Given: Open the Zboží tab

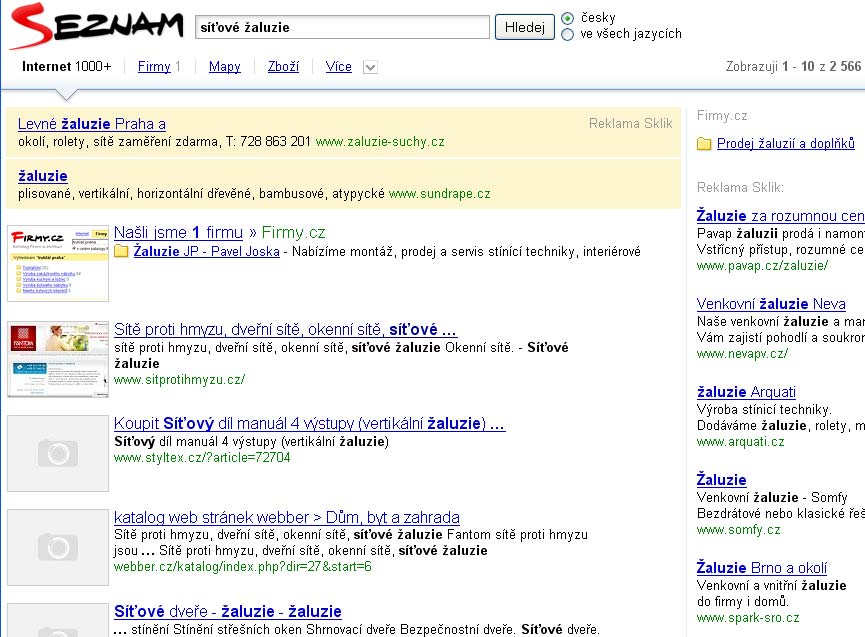Looking at the screenshot, I should (x=283, y=67).
